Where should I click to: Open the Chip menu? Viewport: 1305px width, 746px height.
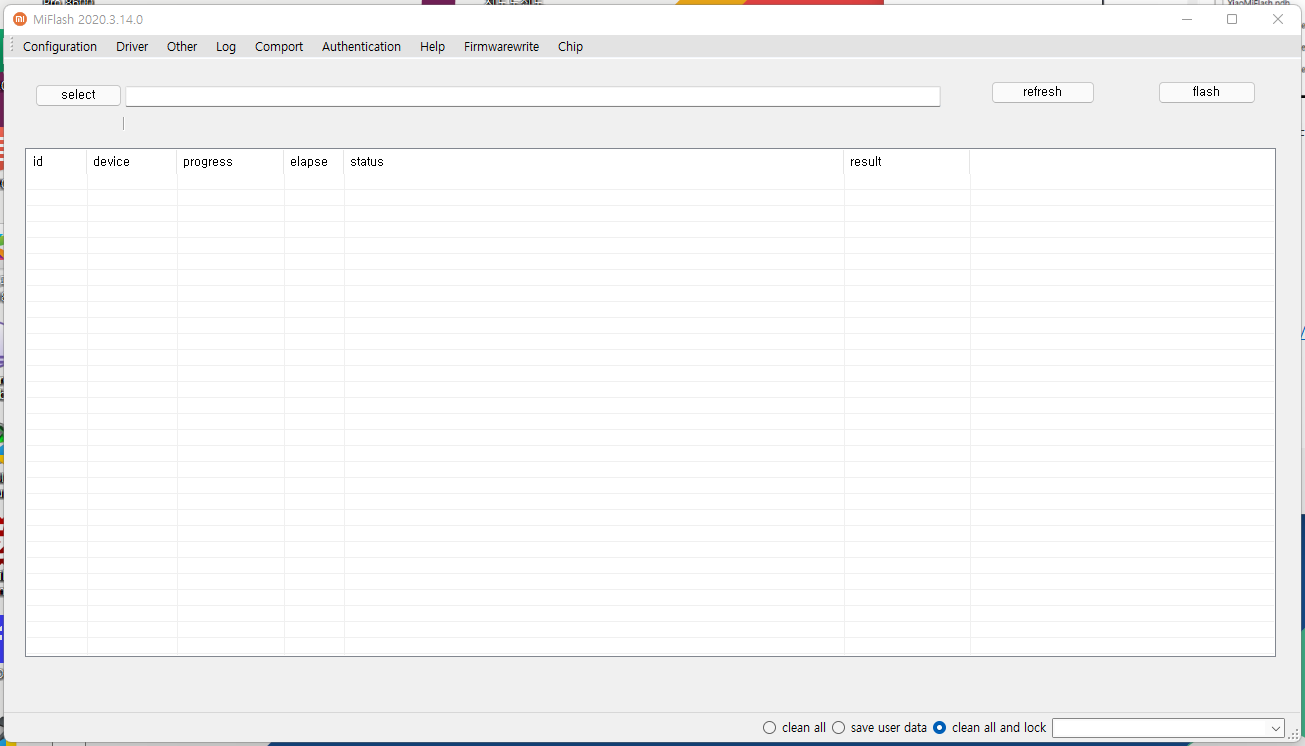pyautogui.click(x=570, y=47)
